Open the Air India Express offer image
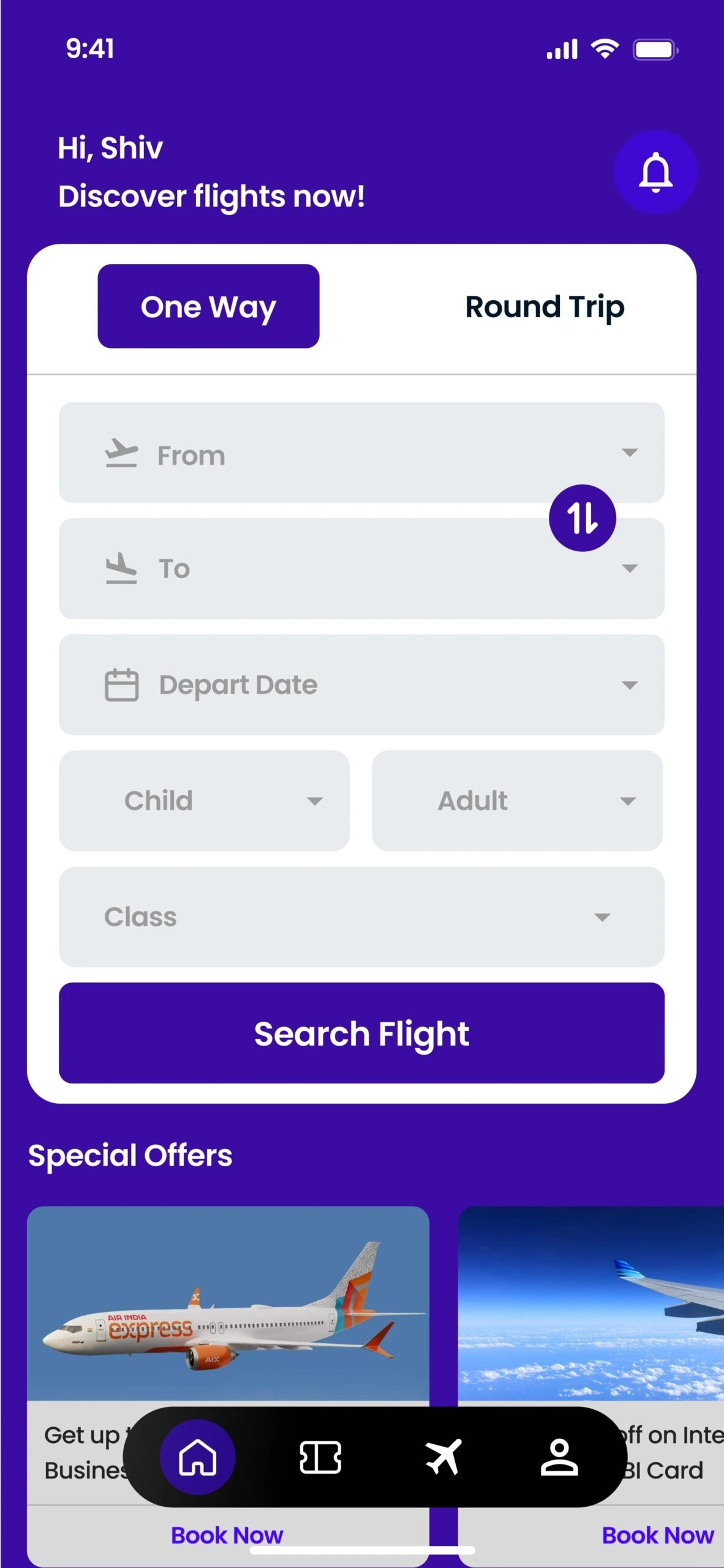 [x=228, y=1303]
